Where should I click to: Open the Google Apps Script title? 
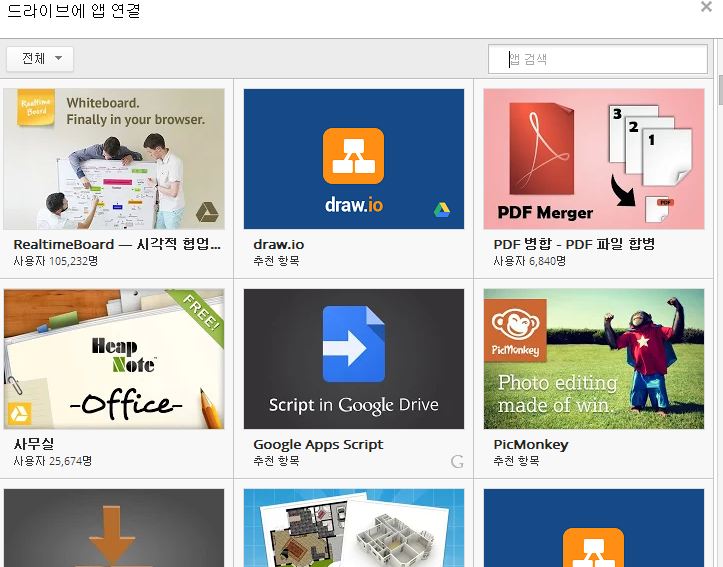tap(318, 444)
